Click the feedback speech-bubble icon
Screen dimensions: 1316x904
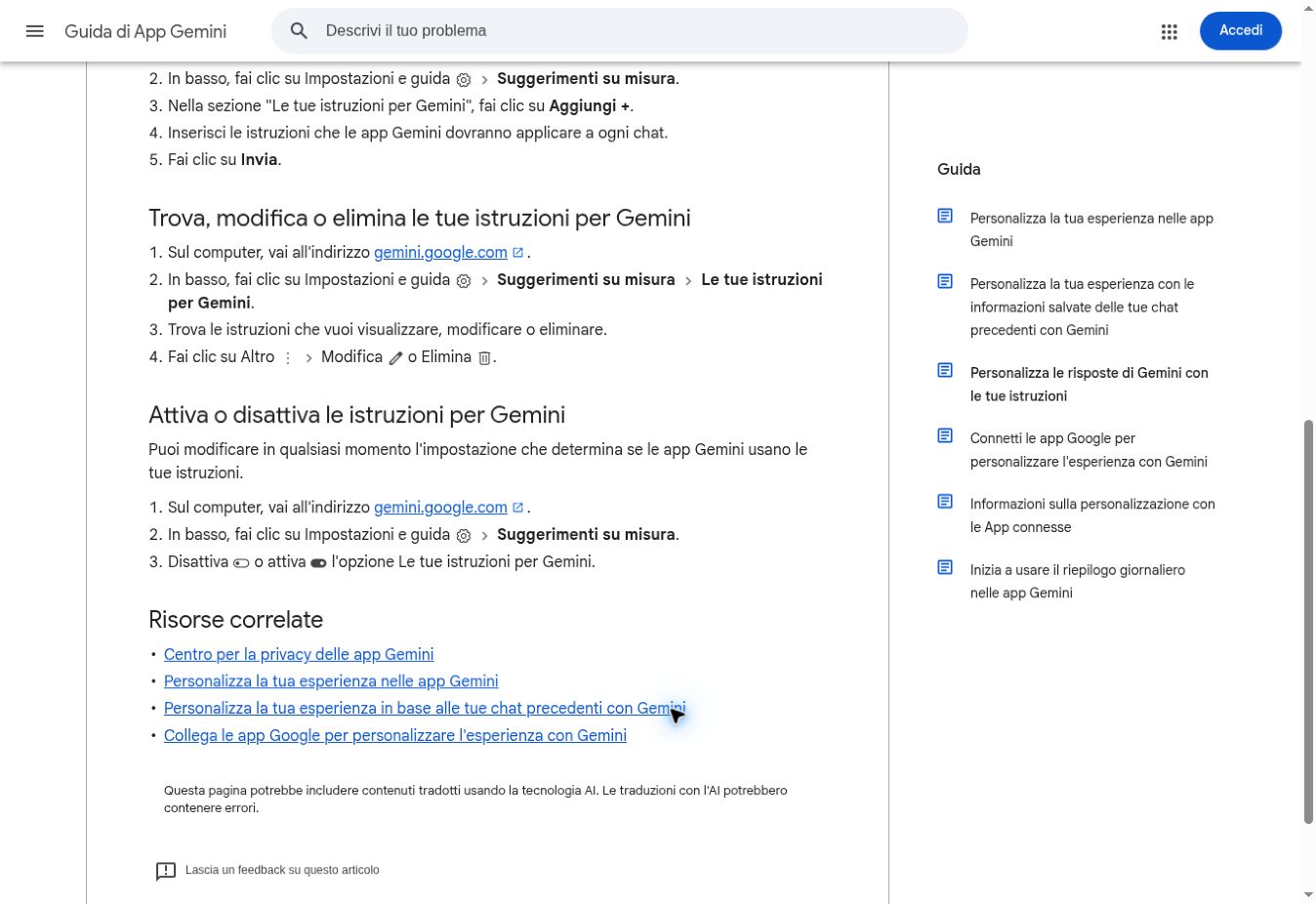click(166, 871)
